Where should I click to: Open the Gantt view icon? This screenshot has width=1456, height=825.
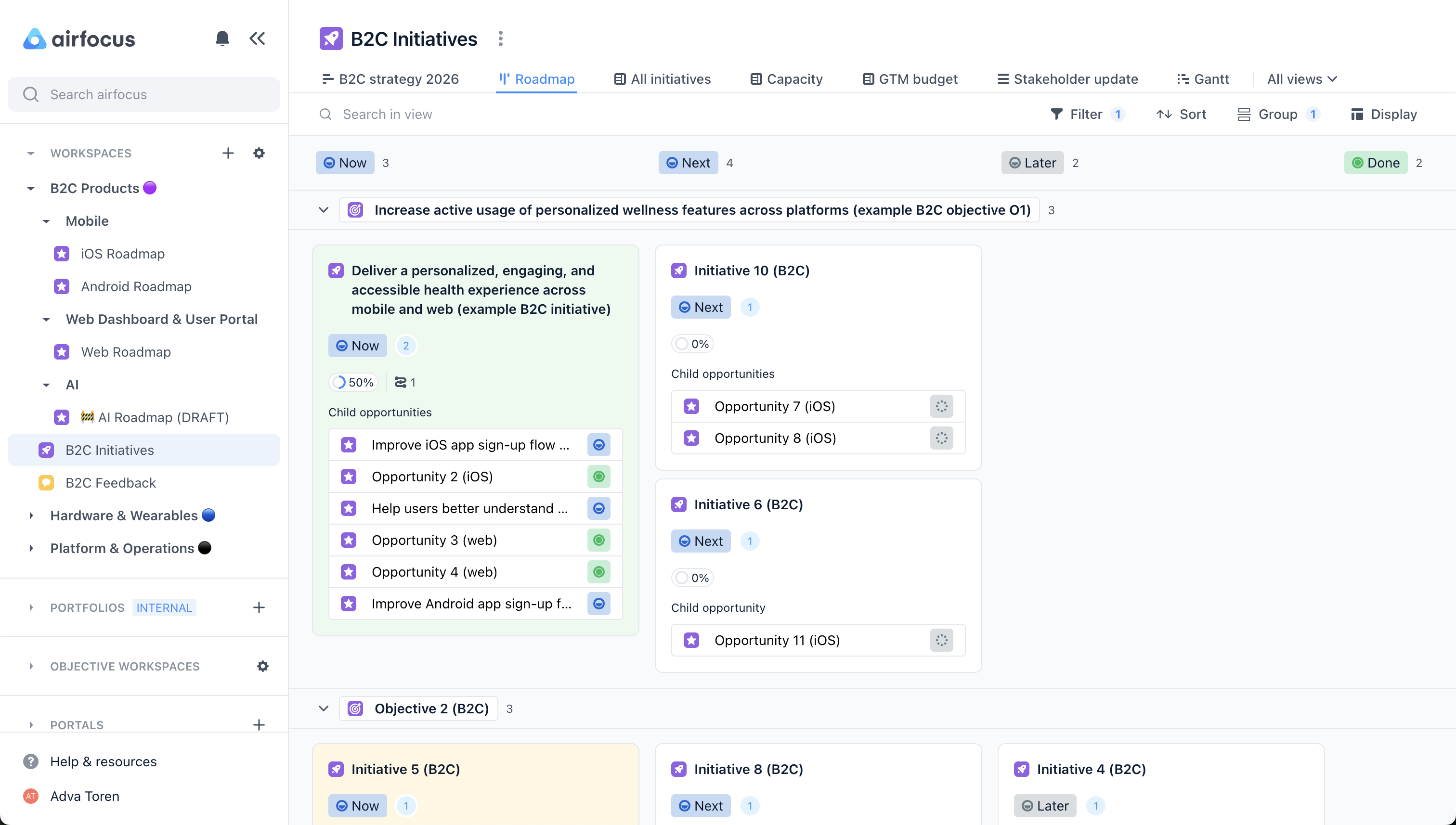tap(1184, 79)
